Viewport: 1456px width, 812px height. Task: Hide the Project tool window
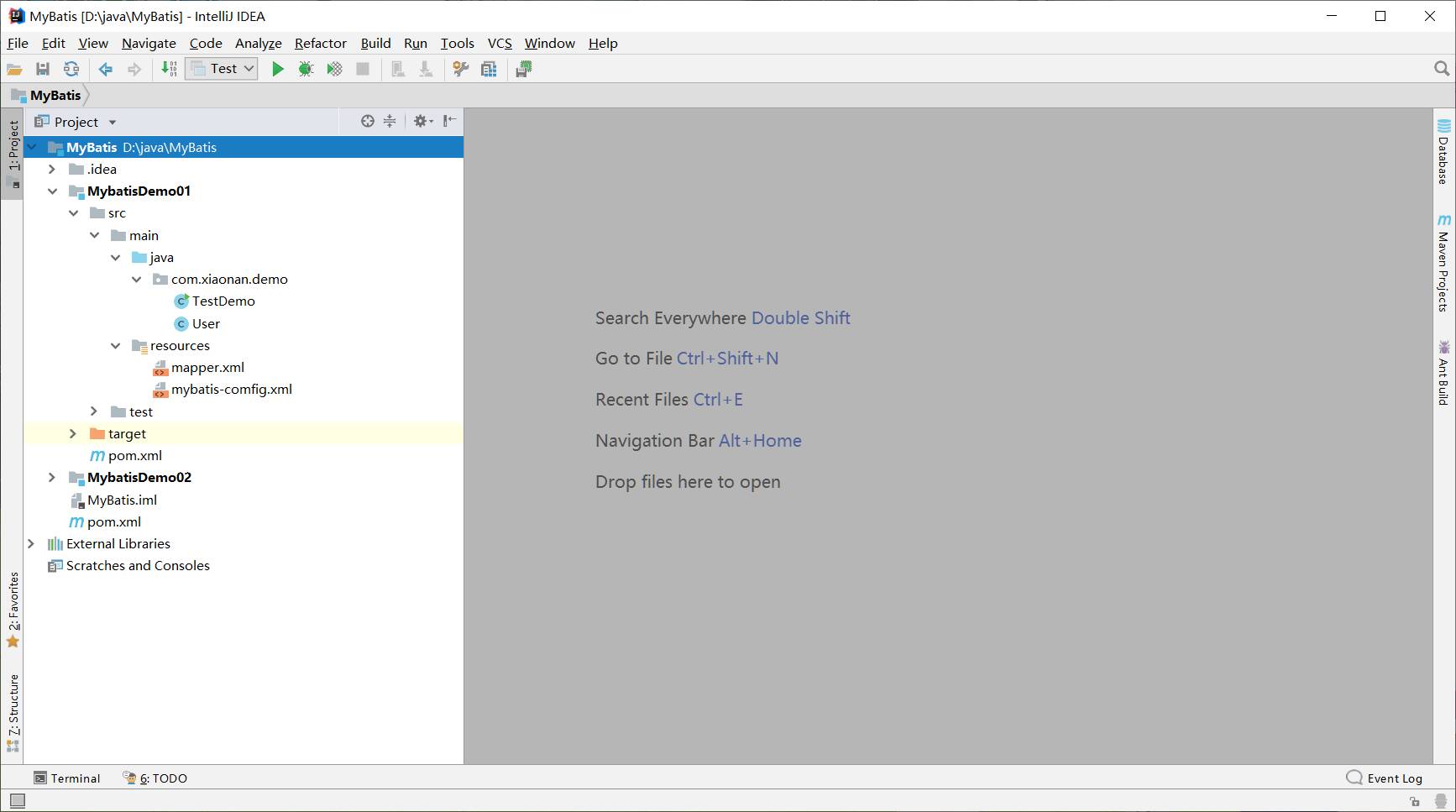(x=450, y=121)
